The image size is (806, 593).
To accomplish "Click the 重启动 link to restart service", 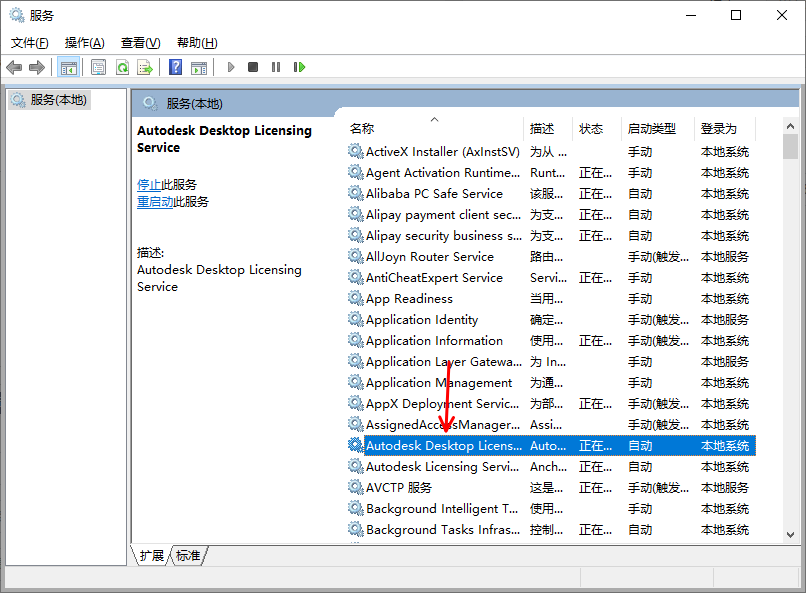I will point(155,201).
